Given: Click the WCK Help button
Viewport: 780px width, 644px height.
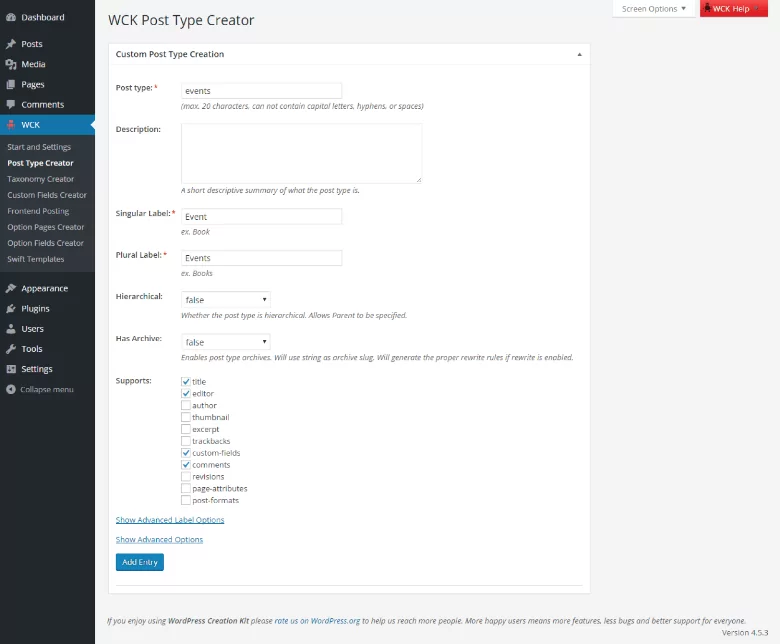Looking at the screenshot, I should [734, 9].
